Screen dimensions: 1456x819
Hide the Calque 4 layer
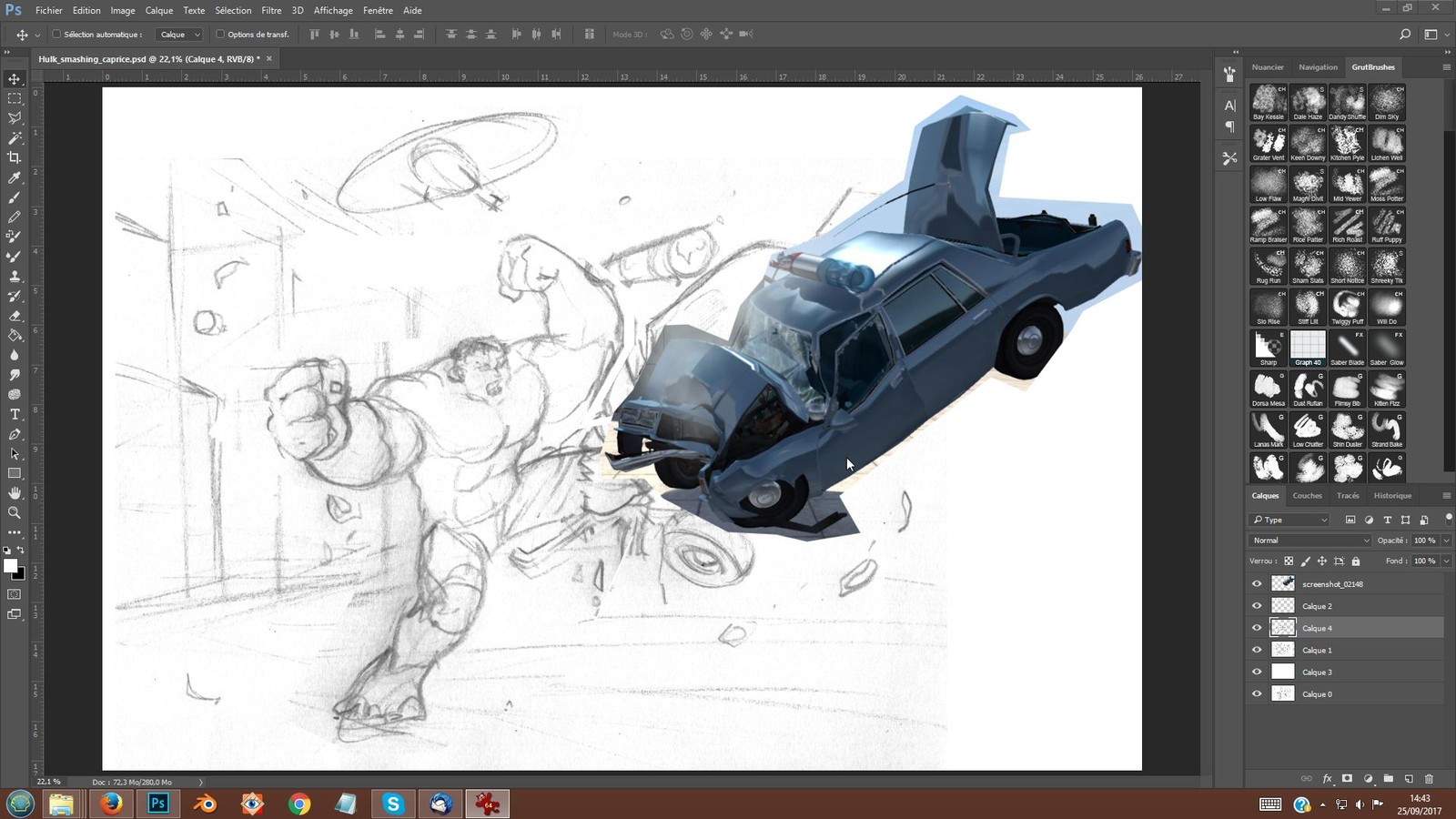(x=1257, y=628)
